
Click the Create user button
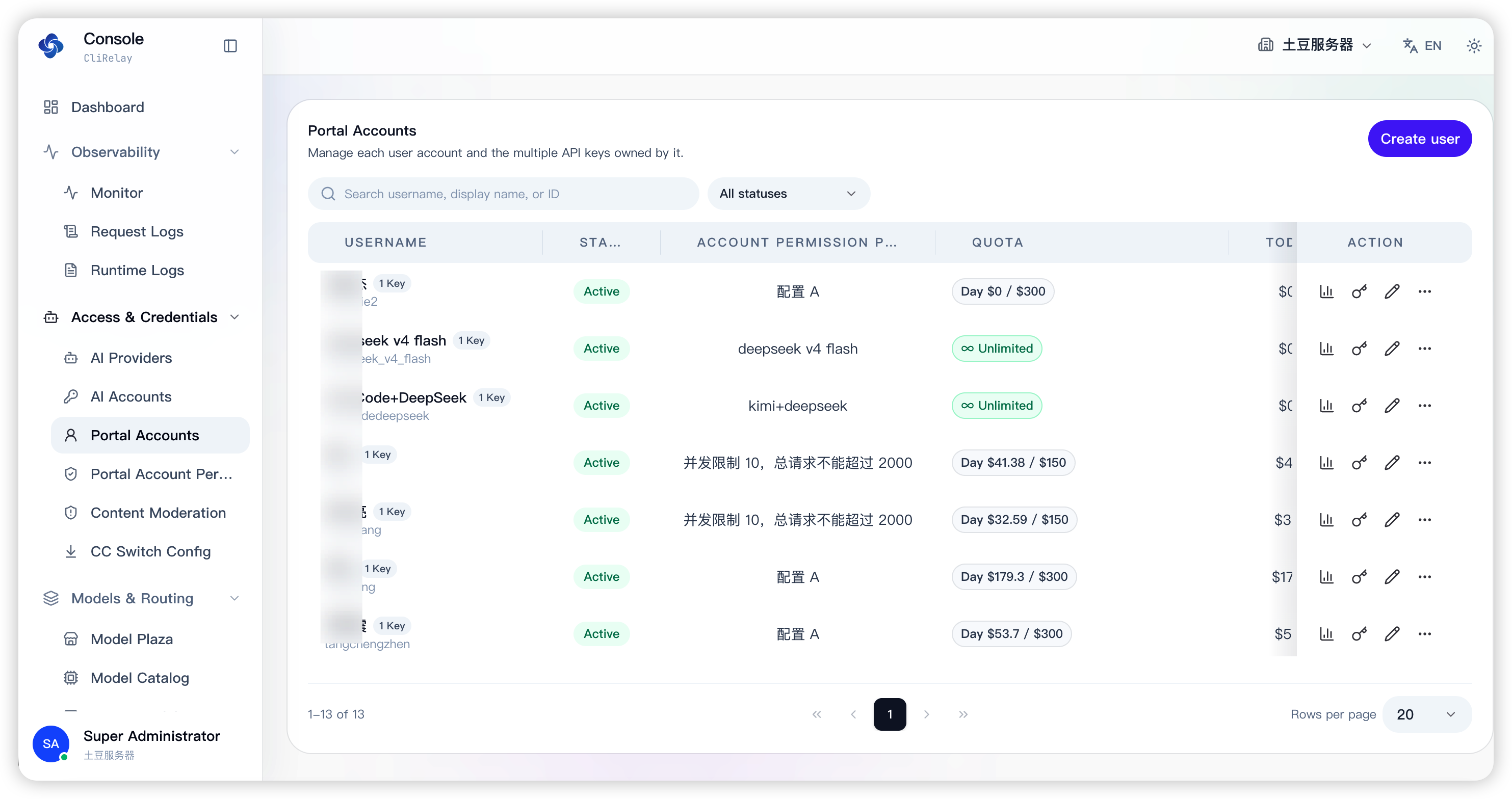(x=1419, y=139)
